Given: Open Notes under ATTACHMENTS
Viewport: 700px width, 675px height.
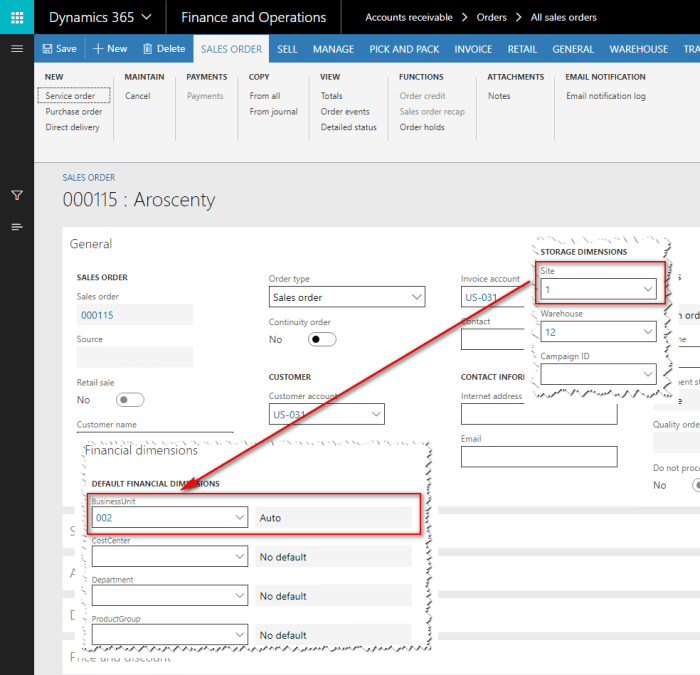Looking at the screenshot, I should click(499, 96).
